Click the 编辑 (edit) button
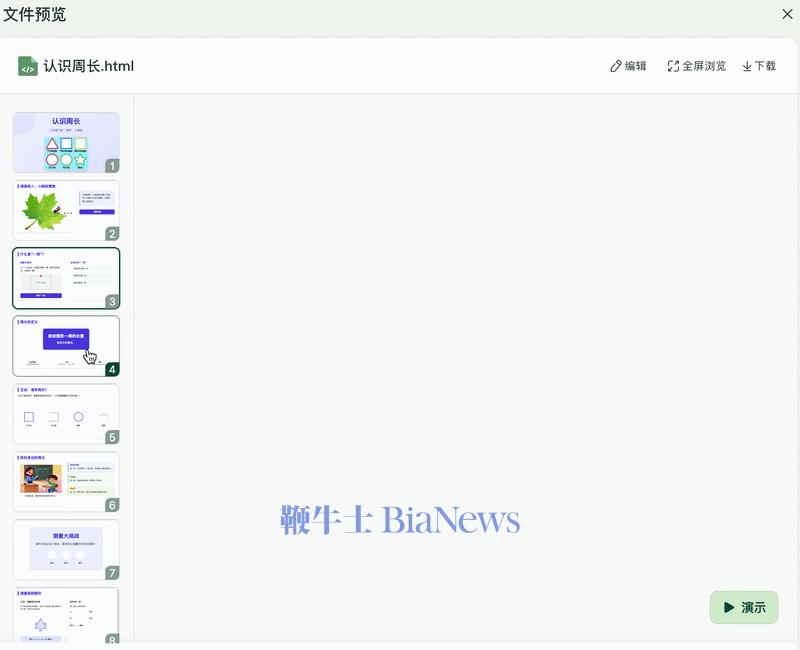Image resolution: width=800 pixels, height=650 pixels. pos(628,66)
